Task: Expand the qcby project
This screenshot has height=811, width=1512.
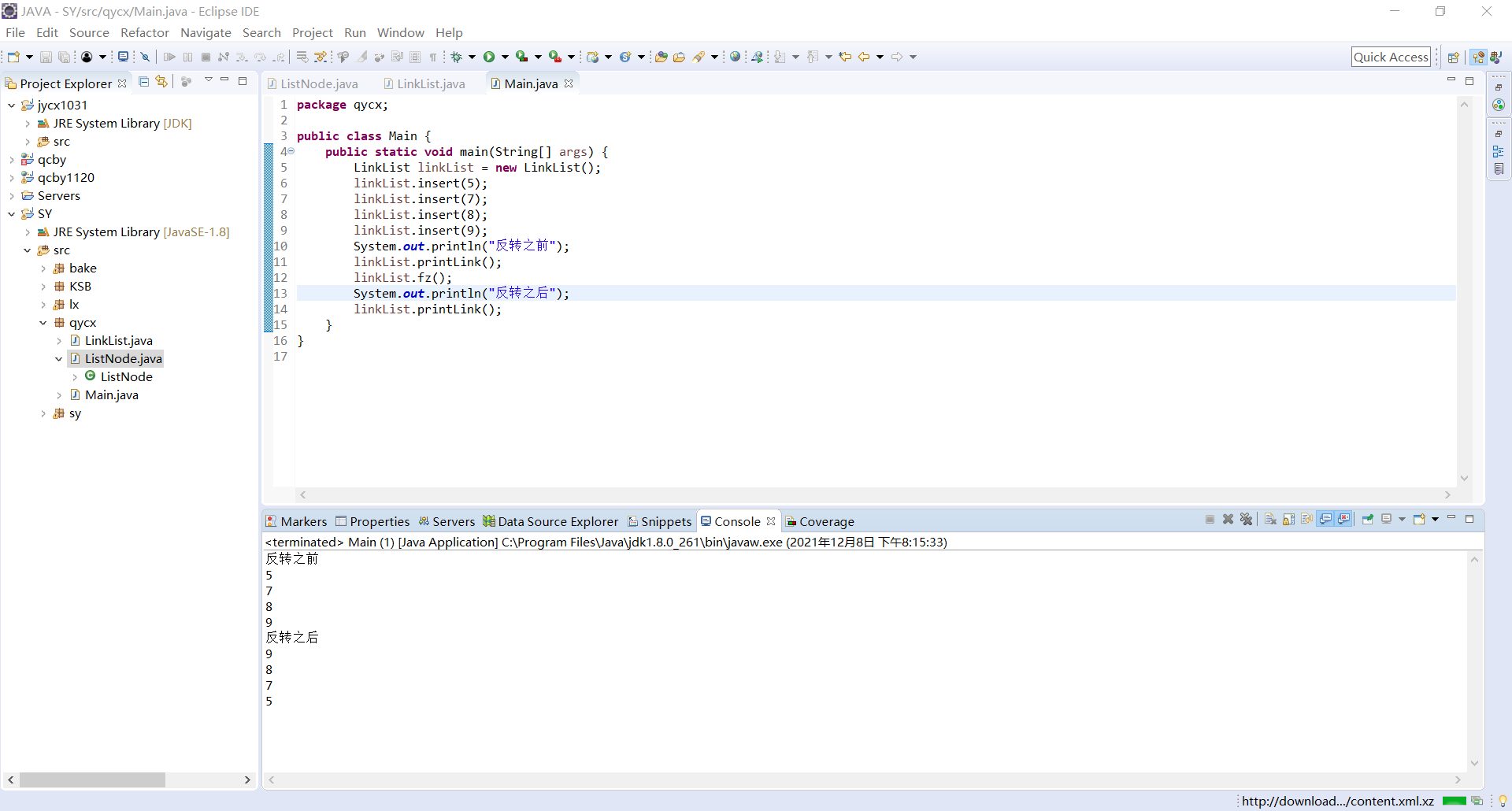Action: [11, 160]
